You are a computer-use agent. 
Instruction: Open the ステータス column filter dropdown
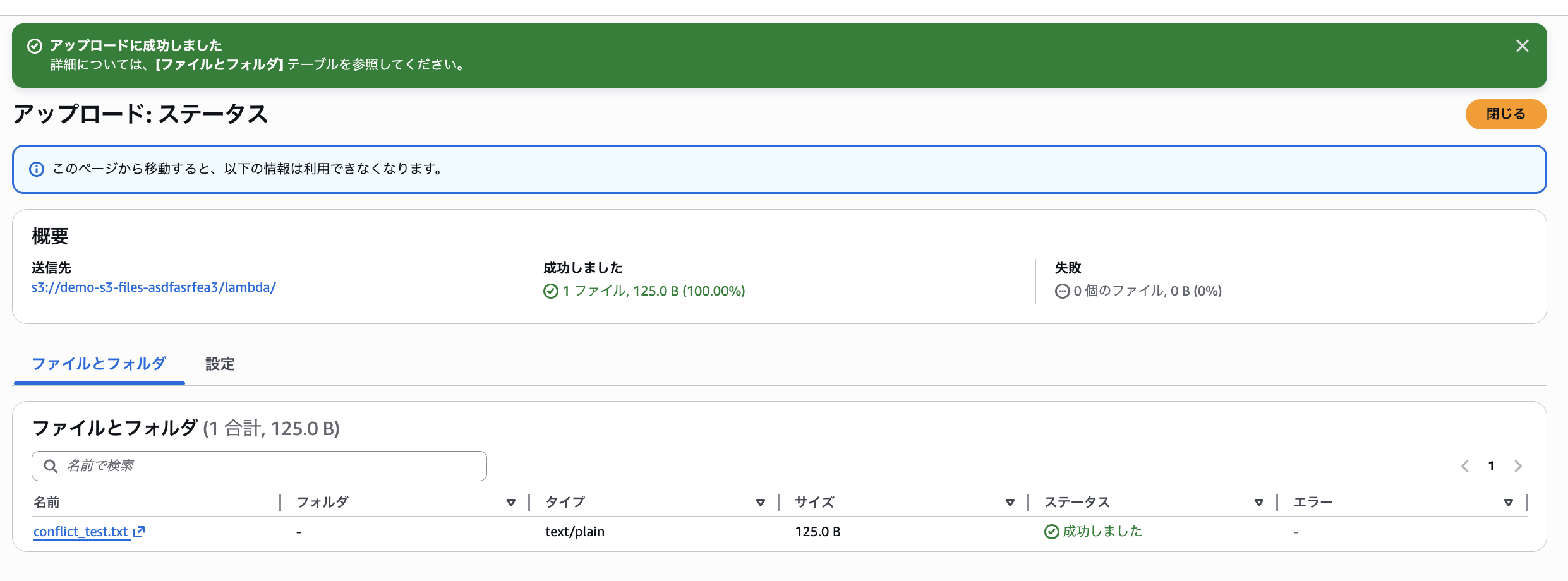1258,502
